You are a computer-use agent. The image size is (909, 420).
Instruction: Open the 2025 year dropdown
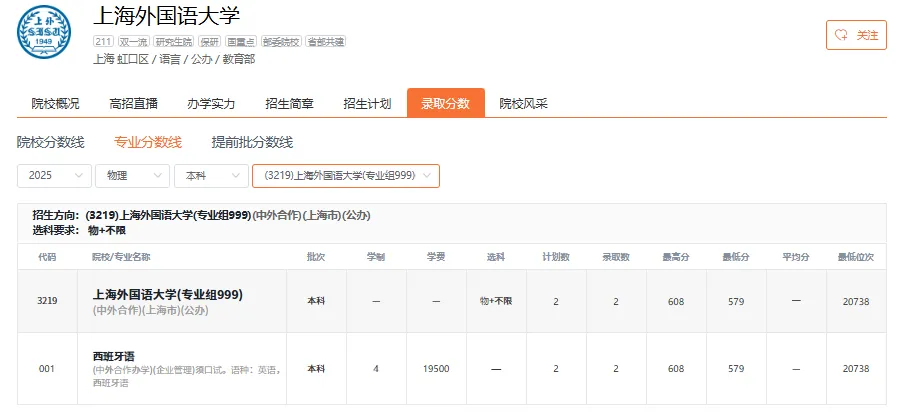54,176
